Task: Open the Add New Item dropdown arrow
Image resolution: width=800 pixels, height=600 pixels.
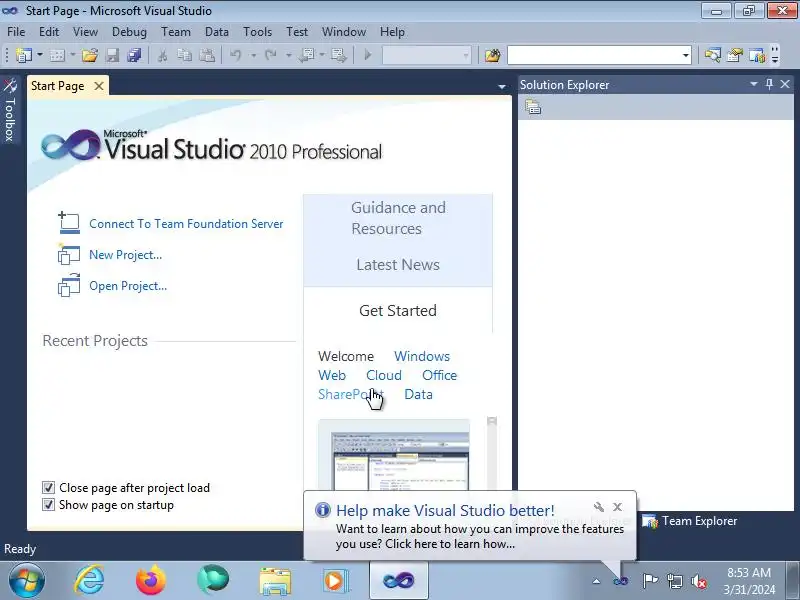Action: click(x=72, y=55)
